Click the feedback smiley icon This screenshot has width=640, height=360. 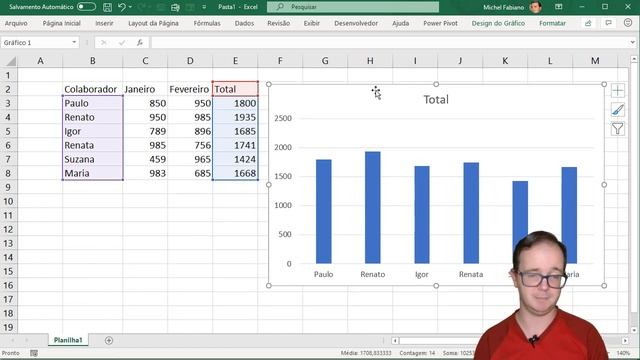pyautogui.click(x=628, y=23)
